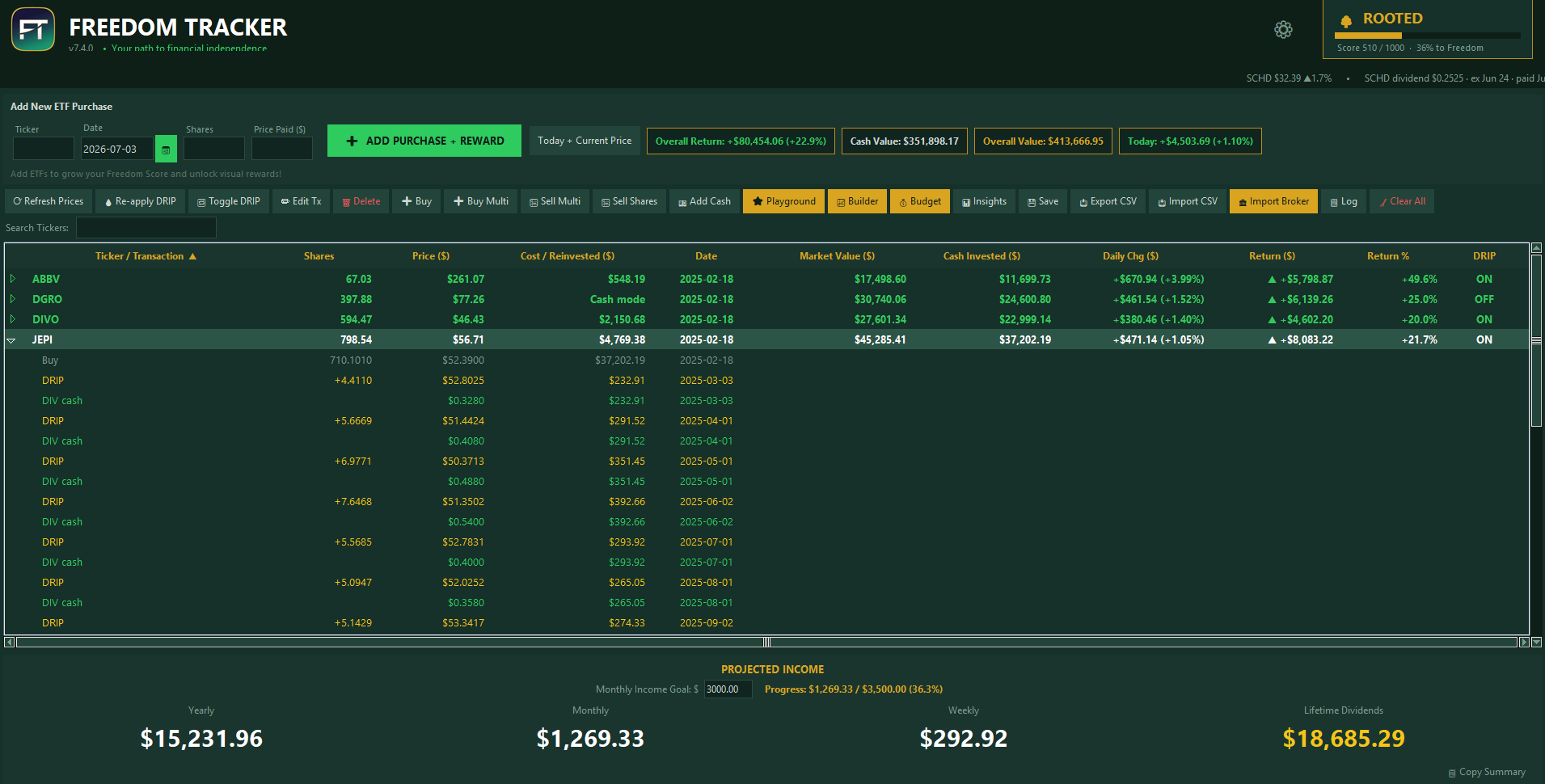Click the SCHD $32.39 ticker item

[1289, 78]
